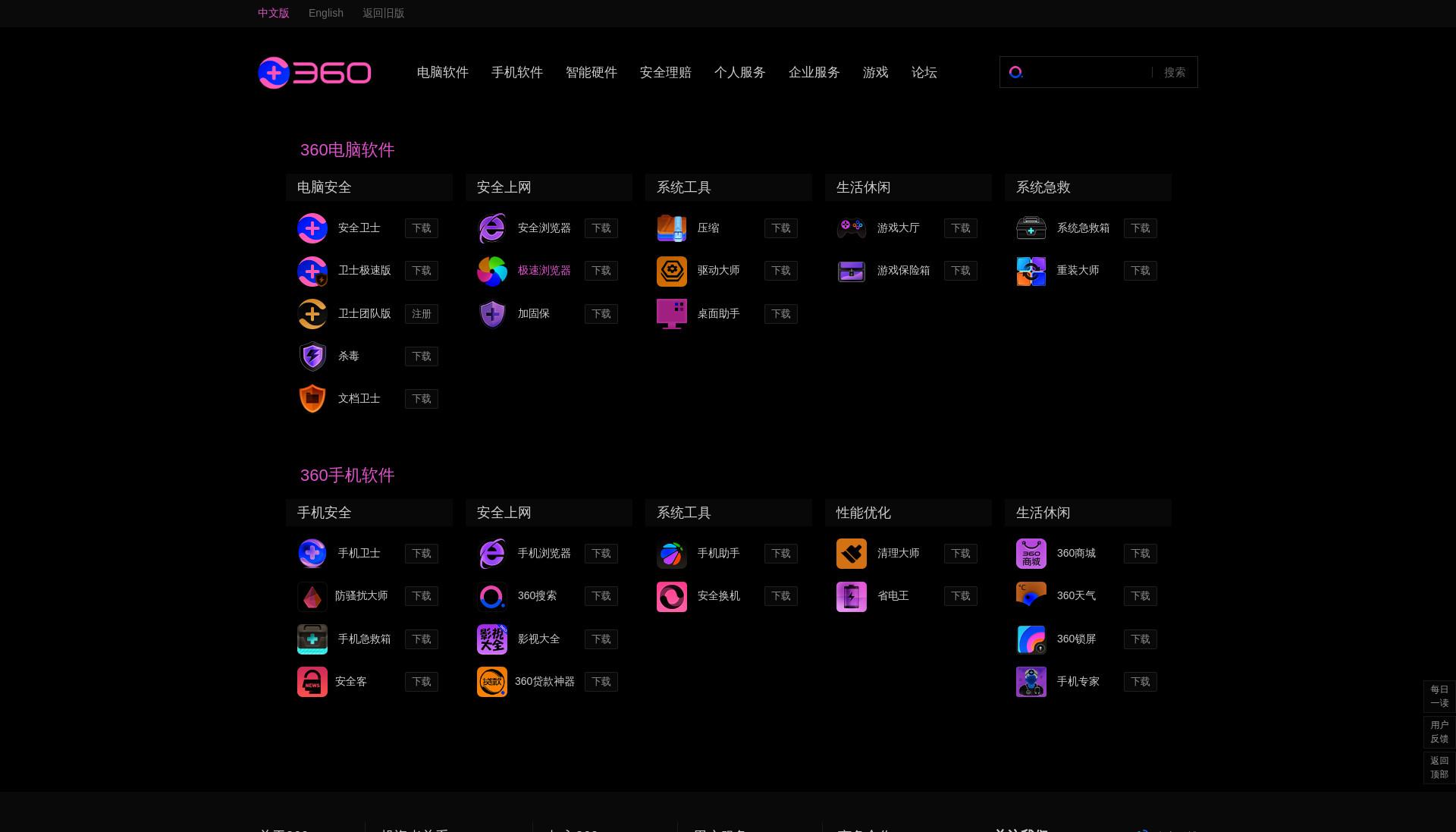1456x832 pixels.
Task: Click the 游戏大厅 gamepad icon
Action: (x=852, y=228)
